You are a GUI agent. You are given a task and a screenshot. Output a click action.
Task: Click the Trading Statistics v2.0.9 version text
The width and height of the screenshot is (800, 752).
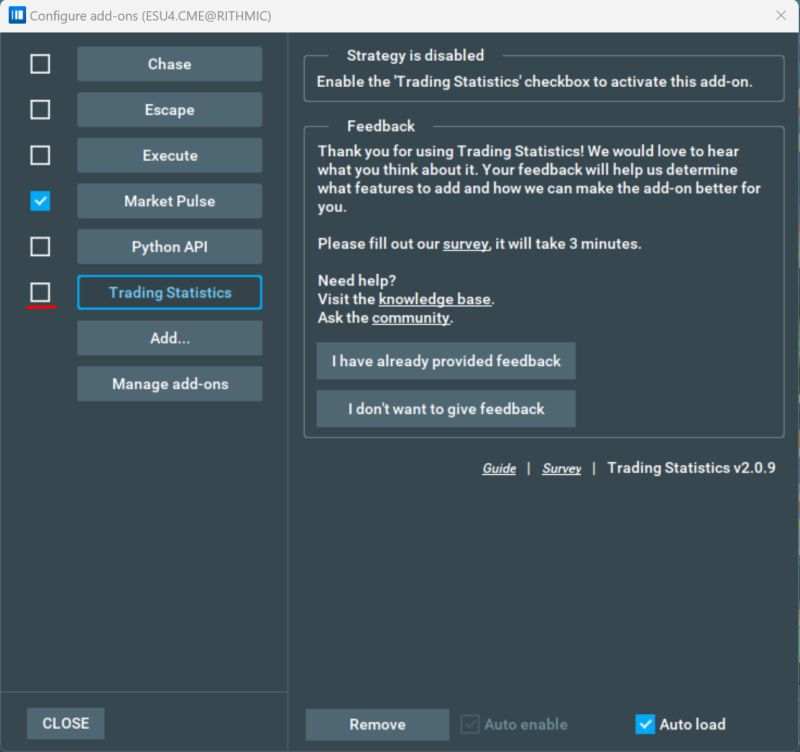click(691, 468)
